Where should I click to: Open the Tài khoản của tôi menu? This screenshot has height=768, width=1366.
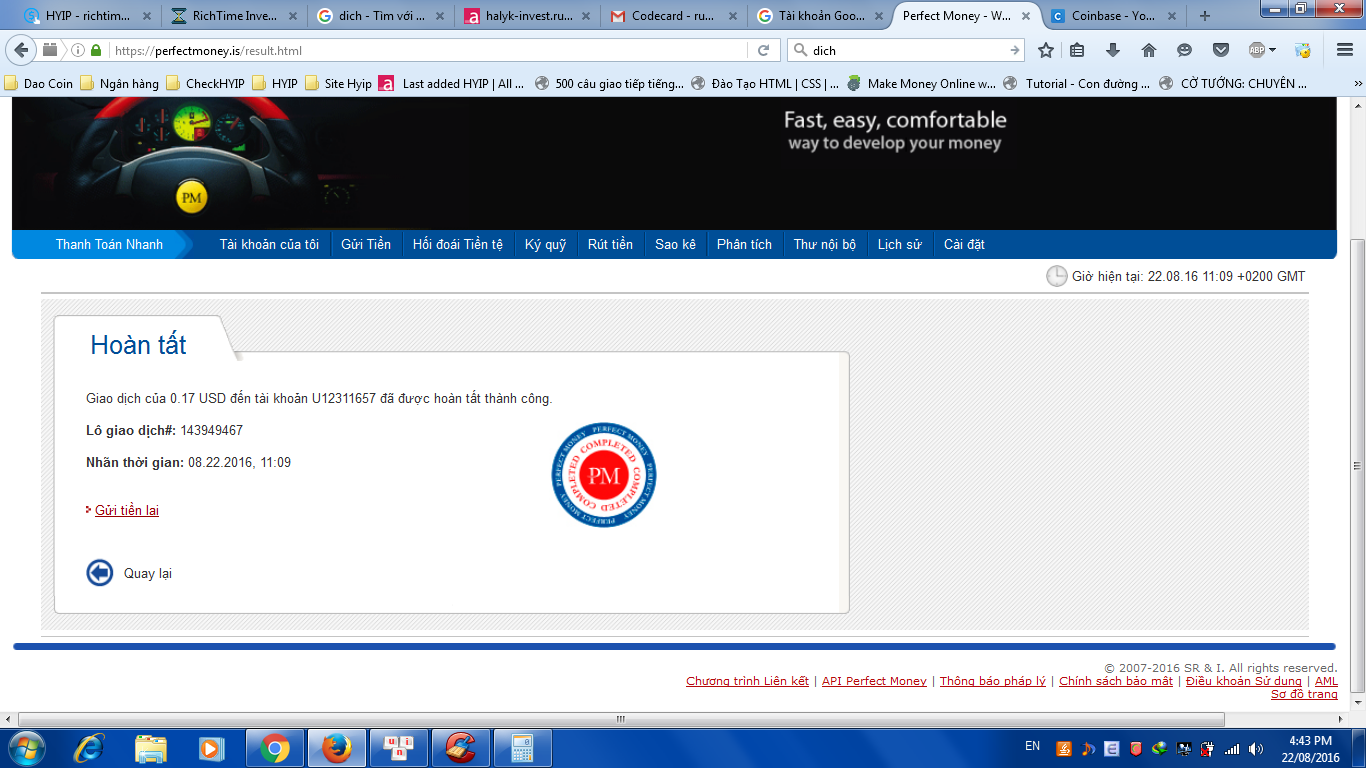(269, 244)
